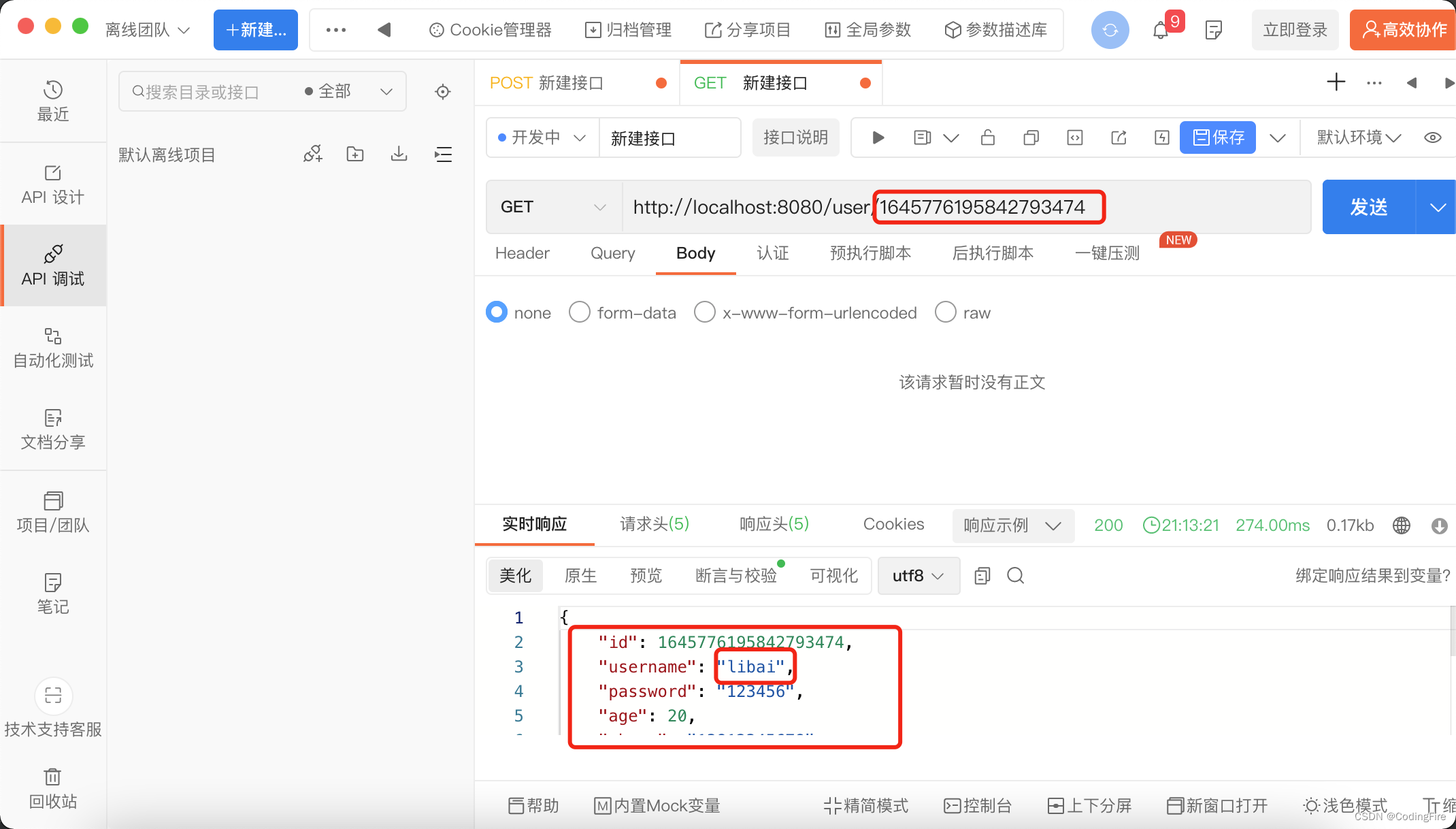The height and width of the screenshot is (829, 1456).
Task: Toggle 精简模式 in the bottom bar
Action: (x=866, y=806)
